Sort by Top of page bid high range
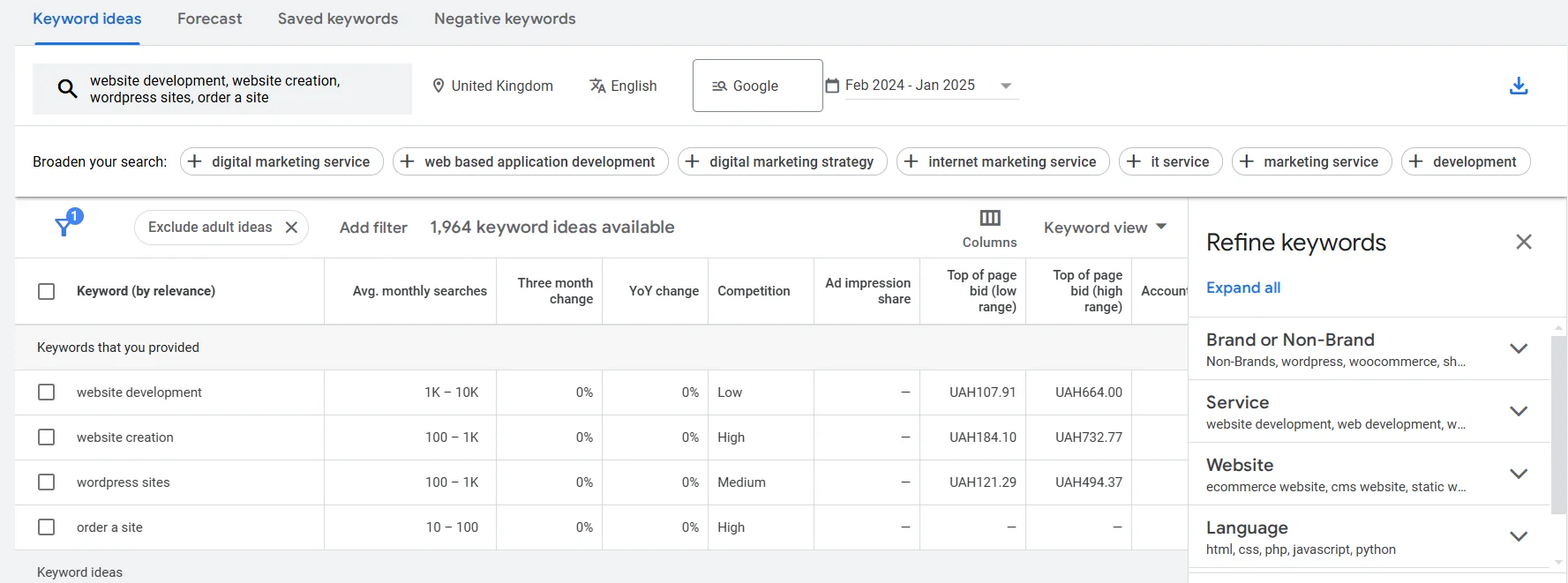Screen dimensions: 1568x583 pyautogui.click(x=1087, y=291)
